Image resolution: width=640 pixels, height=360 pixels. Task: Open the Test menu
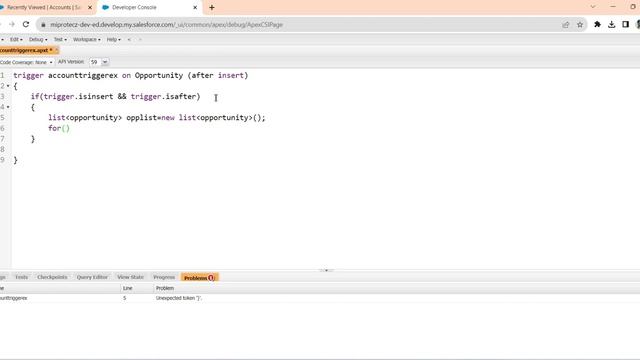60,40
